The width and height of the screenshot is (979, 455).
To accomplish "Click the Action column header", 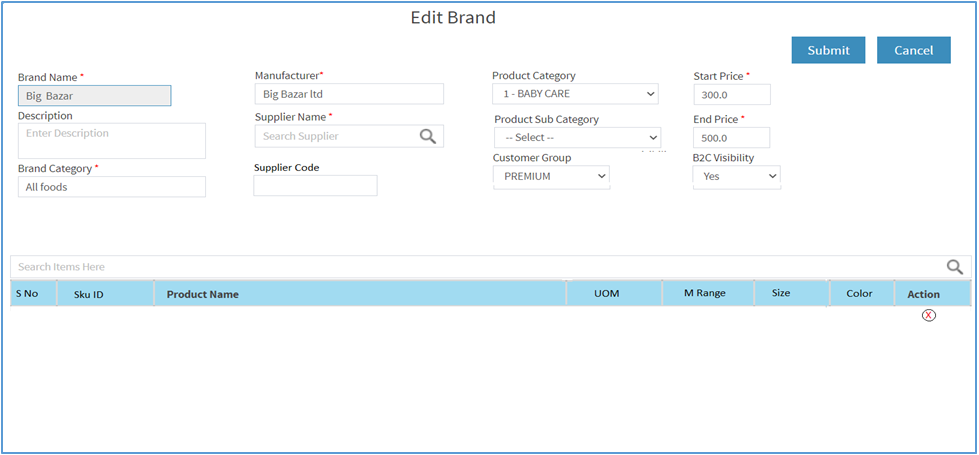I will click(x=932, y=293).
